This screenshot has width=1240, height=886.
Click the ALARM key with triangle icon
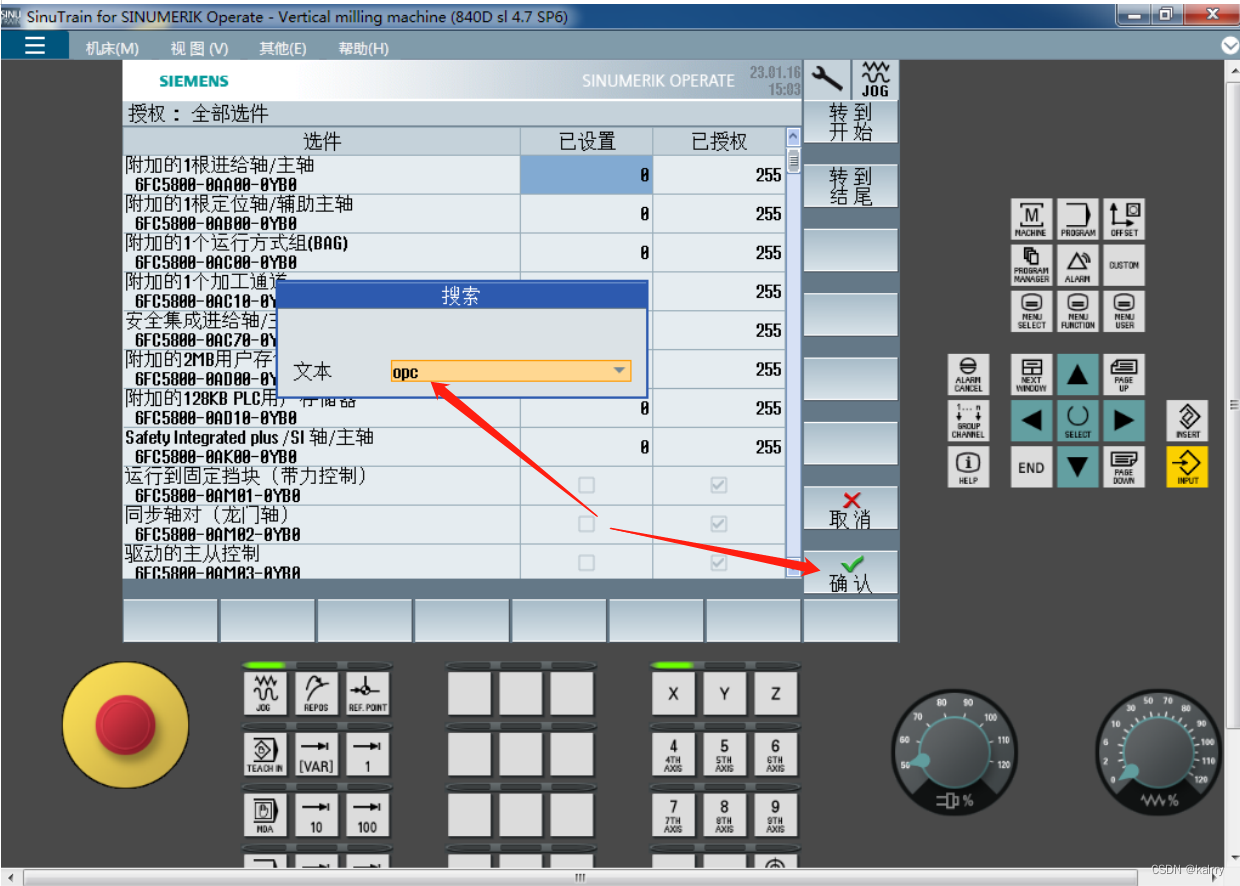click(1078, 265)
